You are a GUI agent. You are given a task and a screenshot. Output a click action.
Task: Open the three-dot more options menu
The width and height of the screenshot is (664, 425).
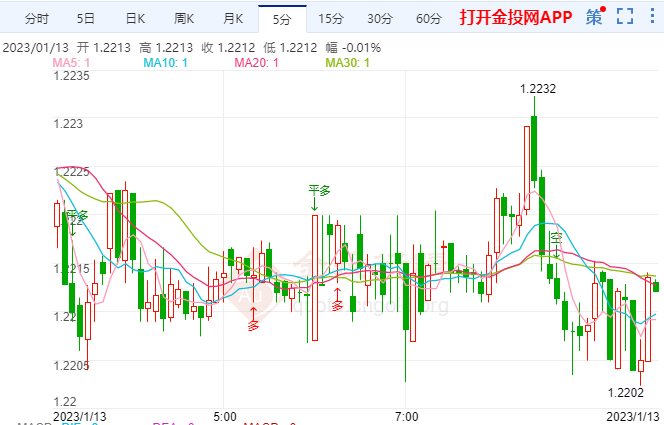(652, 16)
